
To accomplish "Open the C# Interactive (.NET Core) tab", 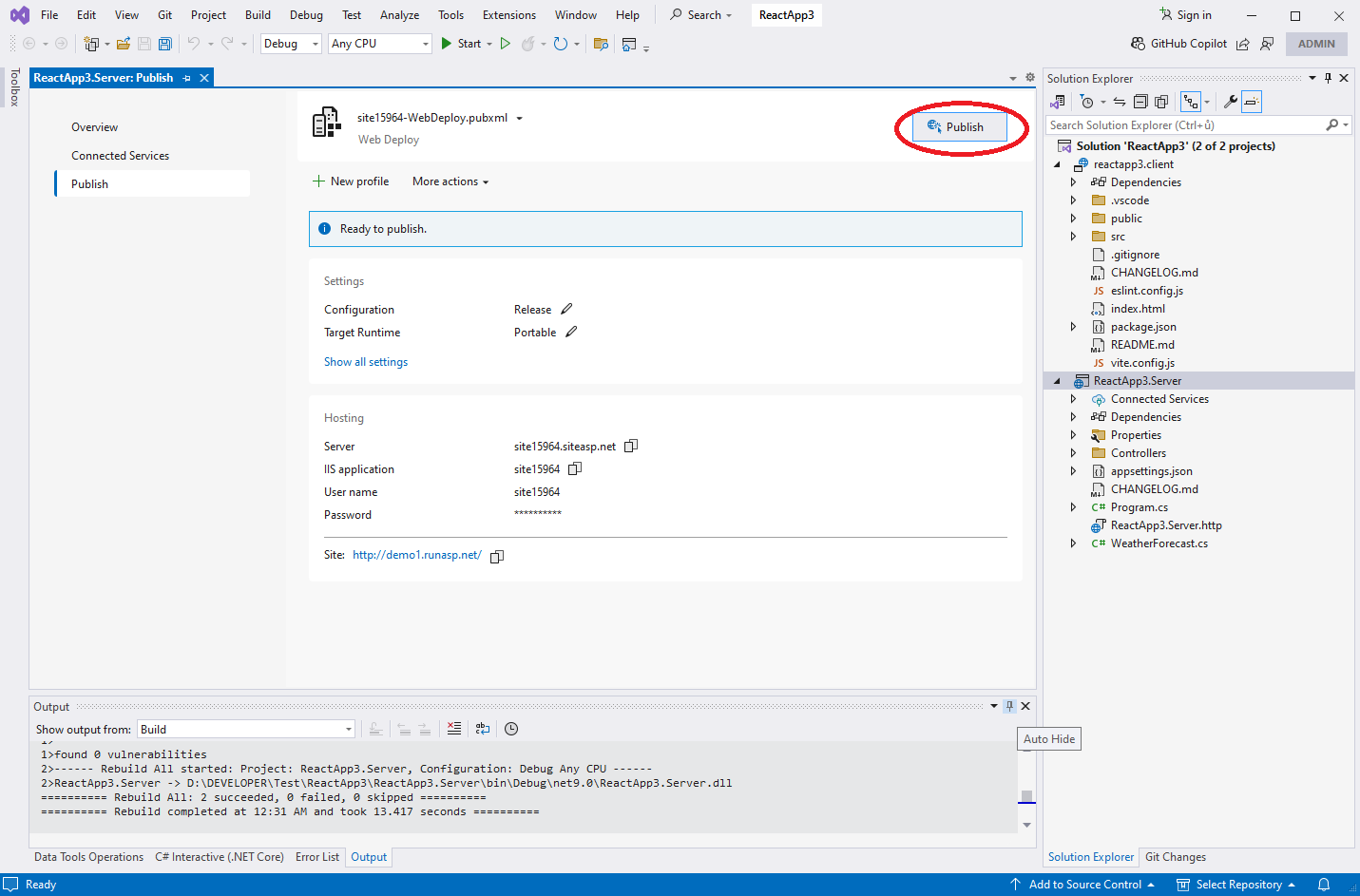I will 220,857.
